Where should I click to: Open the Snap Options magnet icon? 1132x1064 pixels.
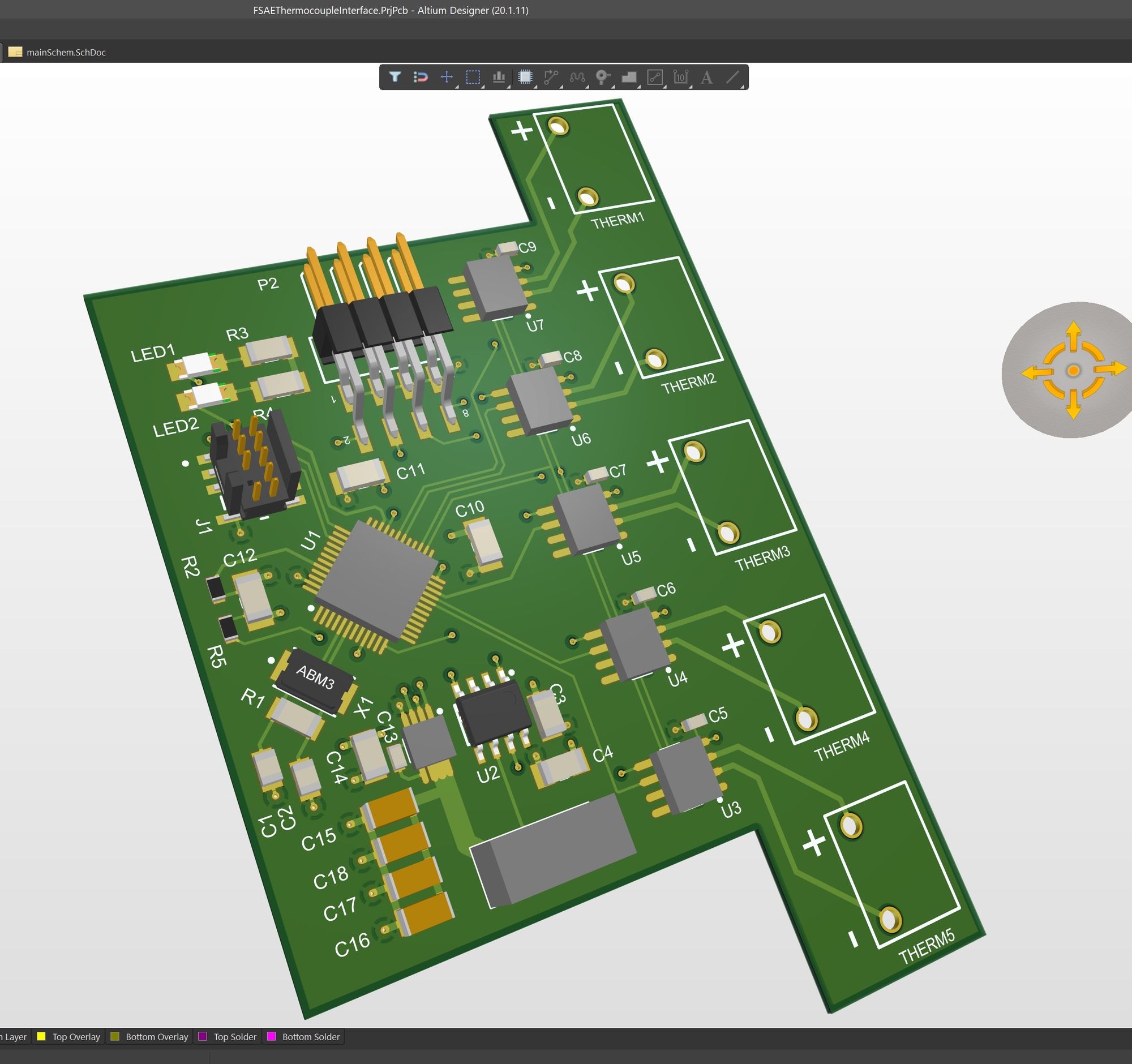[420, 77]
